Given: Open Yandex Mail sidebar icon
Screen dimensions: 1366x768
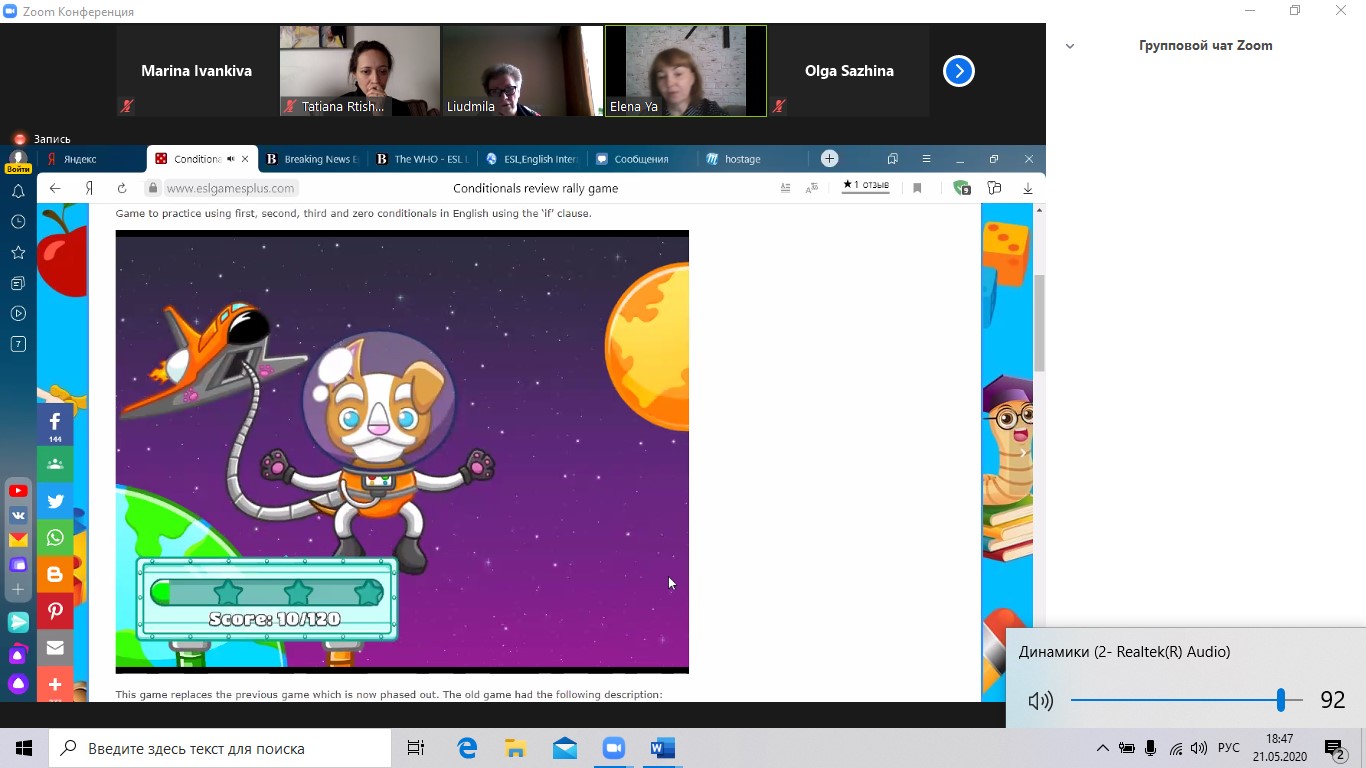Looking at the screenshot, I should coord(18,540).
